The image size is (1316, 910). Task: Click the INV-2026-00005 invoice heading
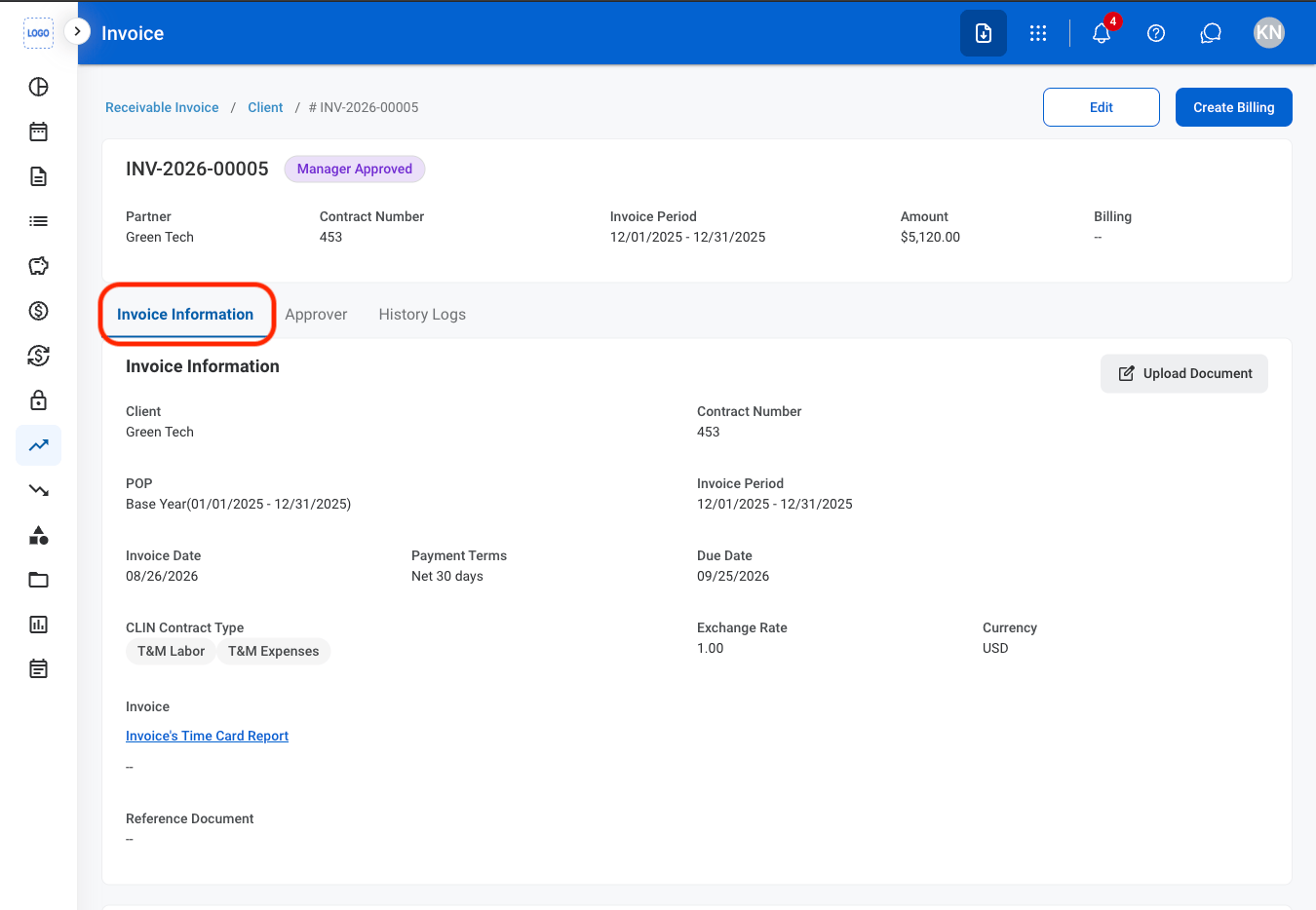pos(197,169)
